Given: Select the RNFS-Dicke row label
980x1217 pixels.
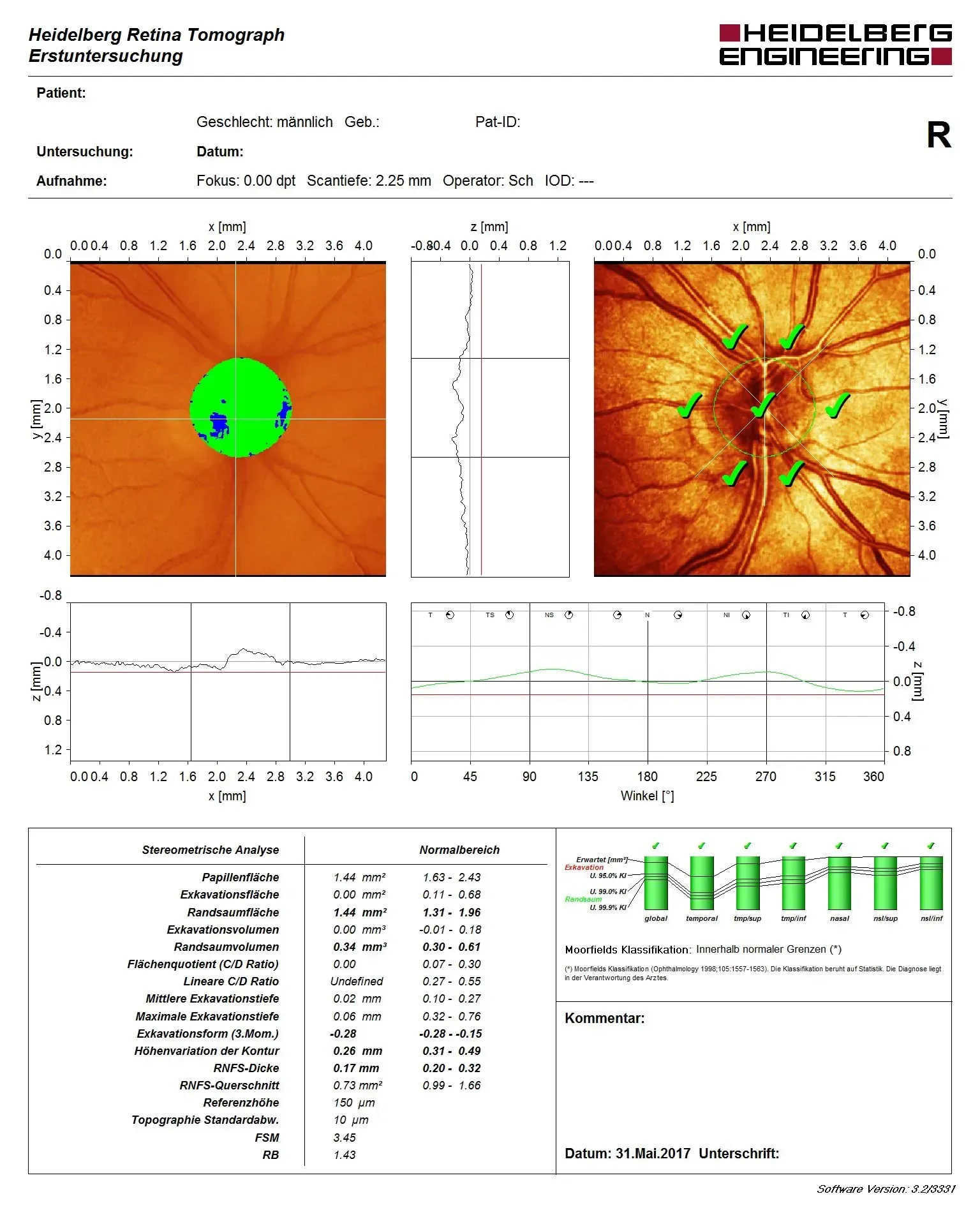Looking at the screenshot, I should click(x=246, y=1068).
